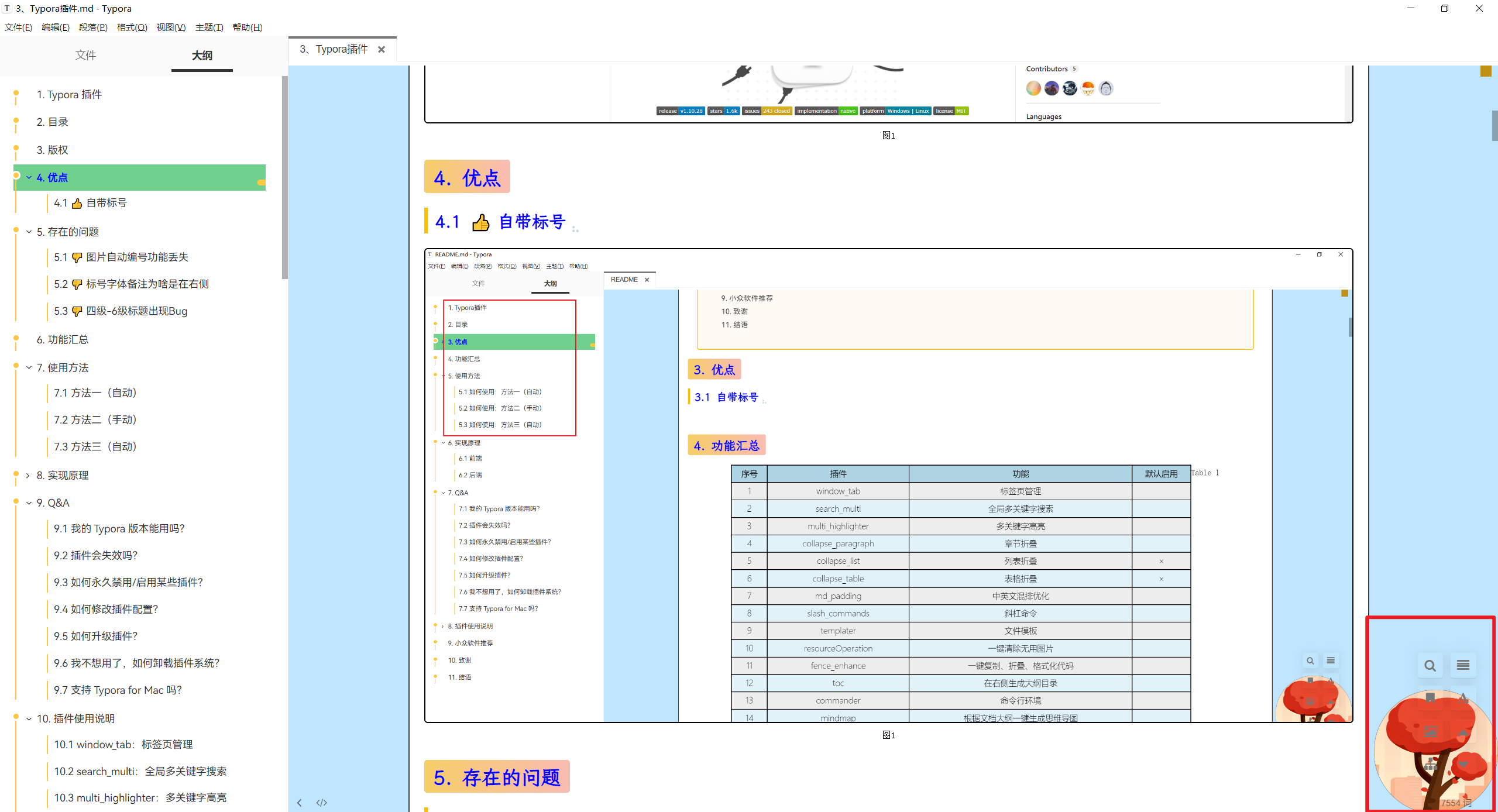Click the floating letter A font button
The height and width of the screenshot is (812, 1498).
pyautogui.click(x=1463, y=698)
